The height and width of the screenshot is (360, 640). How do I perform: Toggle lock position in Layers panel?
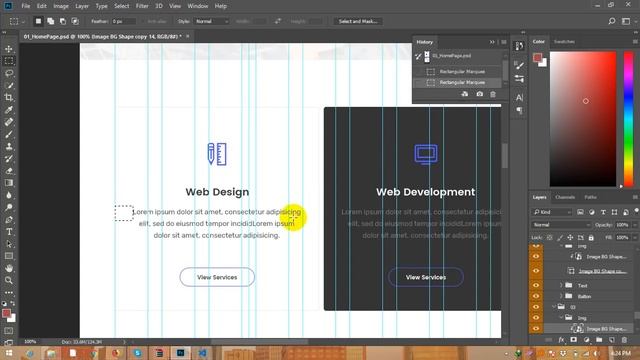570,238
